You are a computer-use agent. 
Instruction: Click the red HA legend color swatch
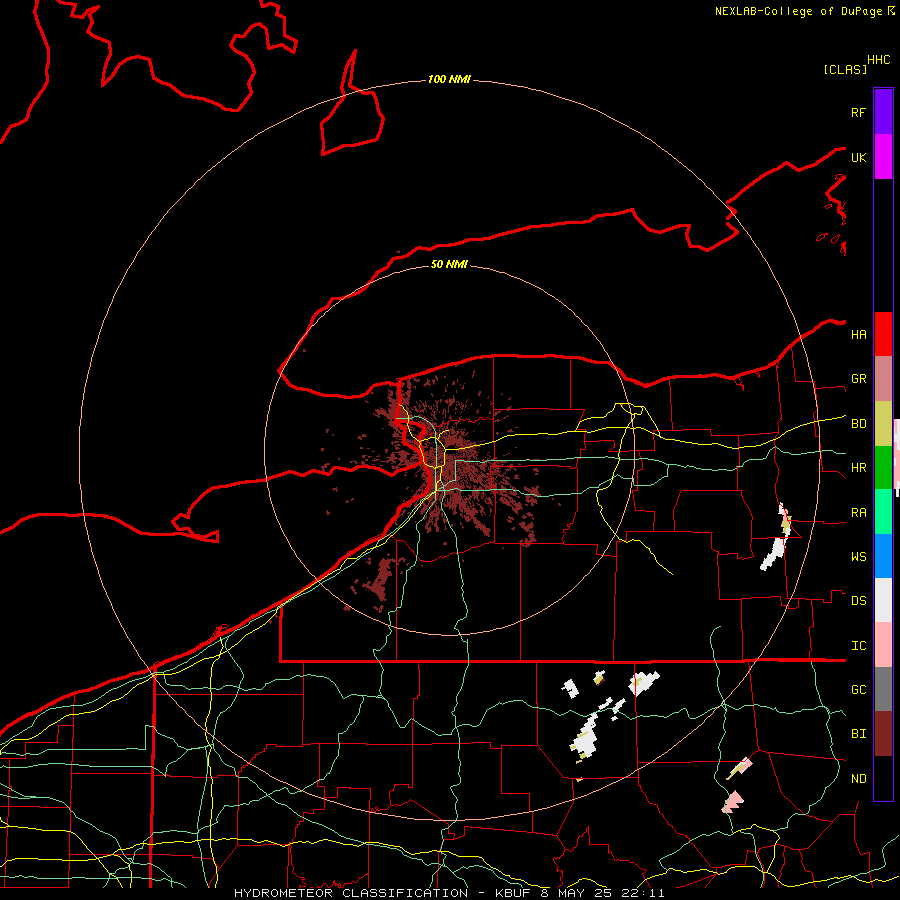point(883,334)
